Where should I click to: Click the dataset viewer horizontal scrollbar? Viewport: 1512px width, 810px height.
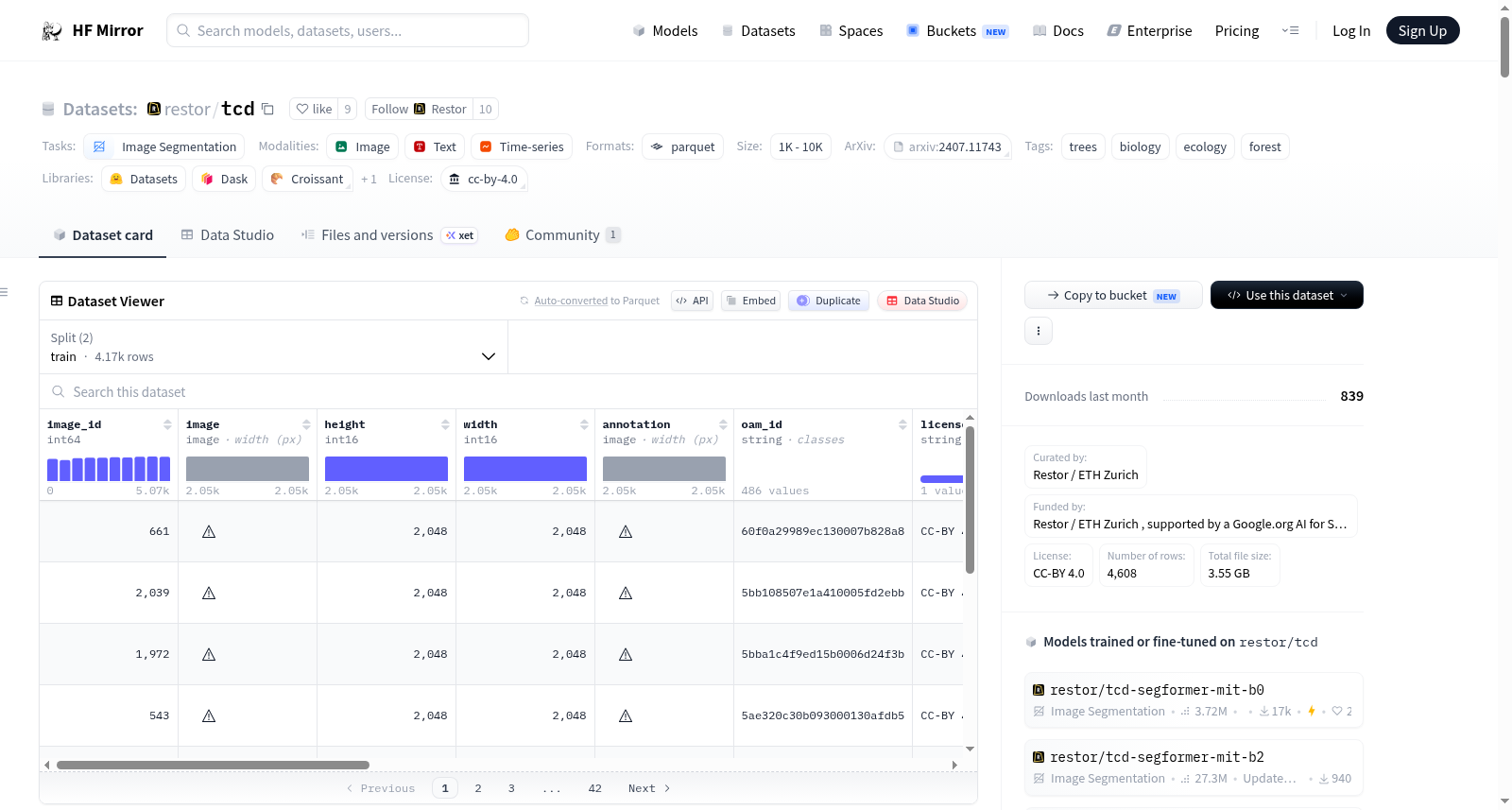[213, 765]
